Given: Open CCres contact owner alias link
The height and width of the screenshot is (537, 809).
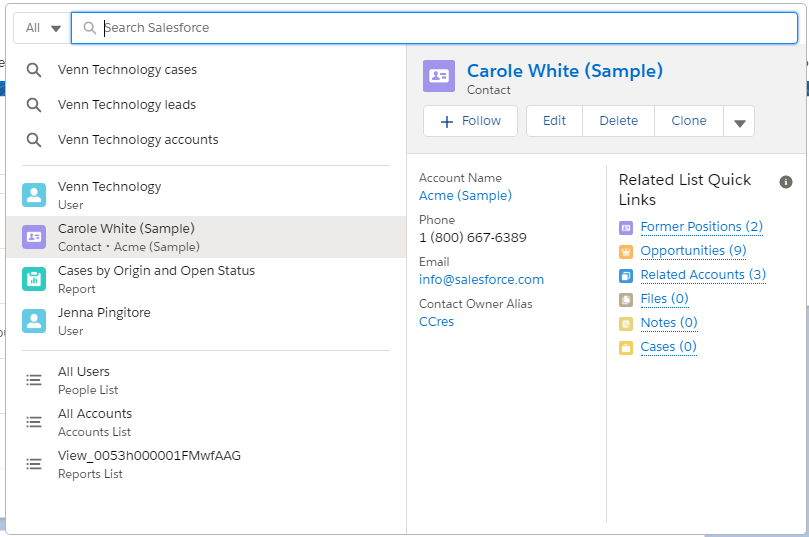Looking at the screenshot, I should point(436,321).
